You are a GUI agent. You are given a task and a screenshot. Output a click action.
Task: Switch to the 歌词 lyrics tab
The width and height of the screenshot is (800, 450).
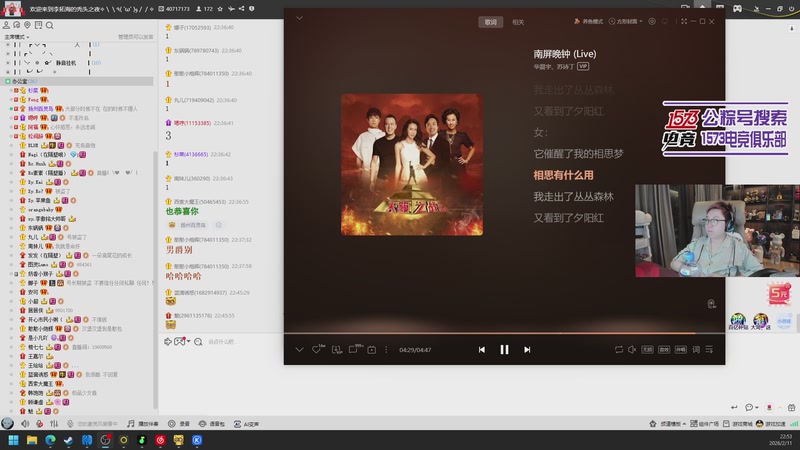pyautogui.click(x=491, y=22)
